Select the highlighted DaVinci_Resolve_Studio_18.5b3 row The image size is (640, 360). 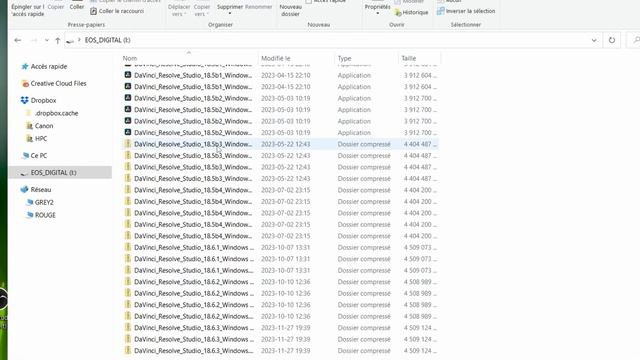click(281, 144)
